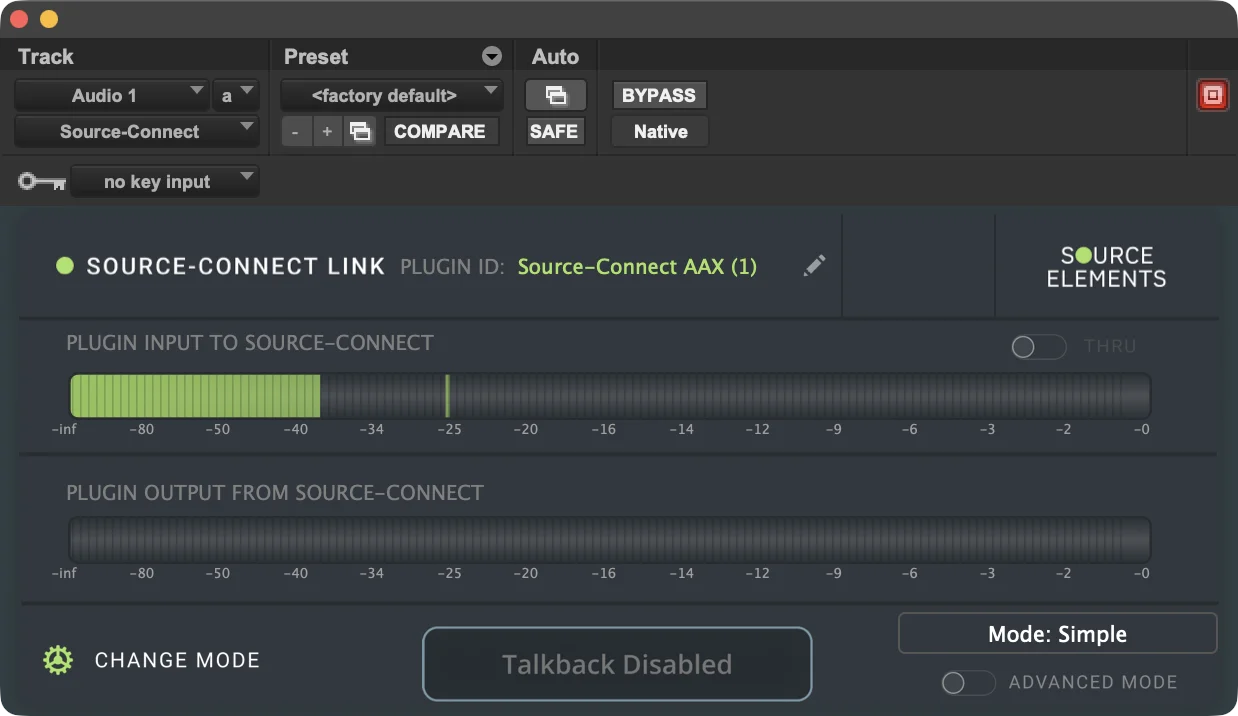Toggle COMPARE preset button

coord(440,131)
